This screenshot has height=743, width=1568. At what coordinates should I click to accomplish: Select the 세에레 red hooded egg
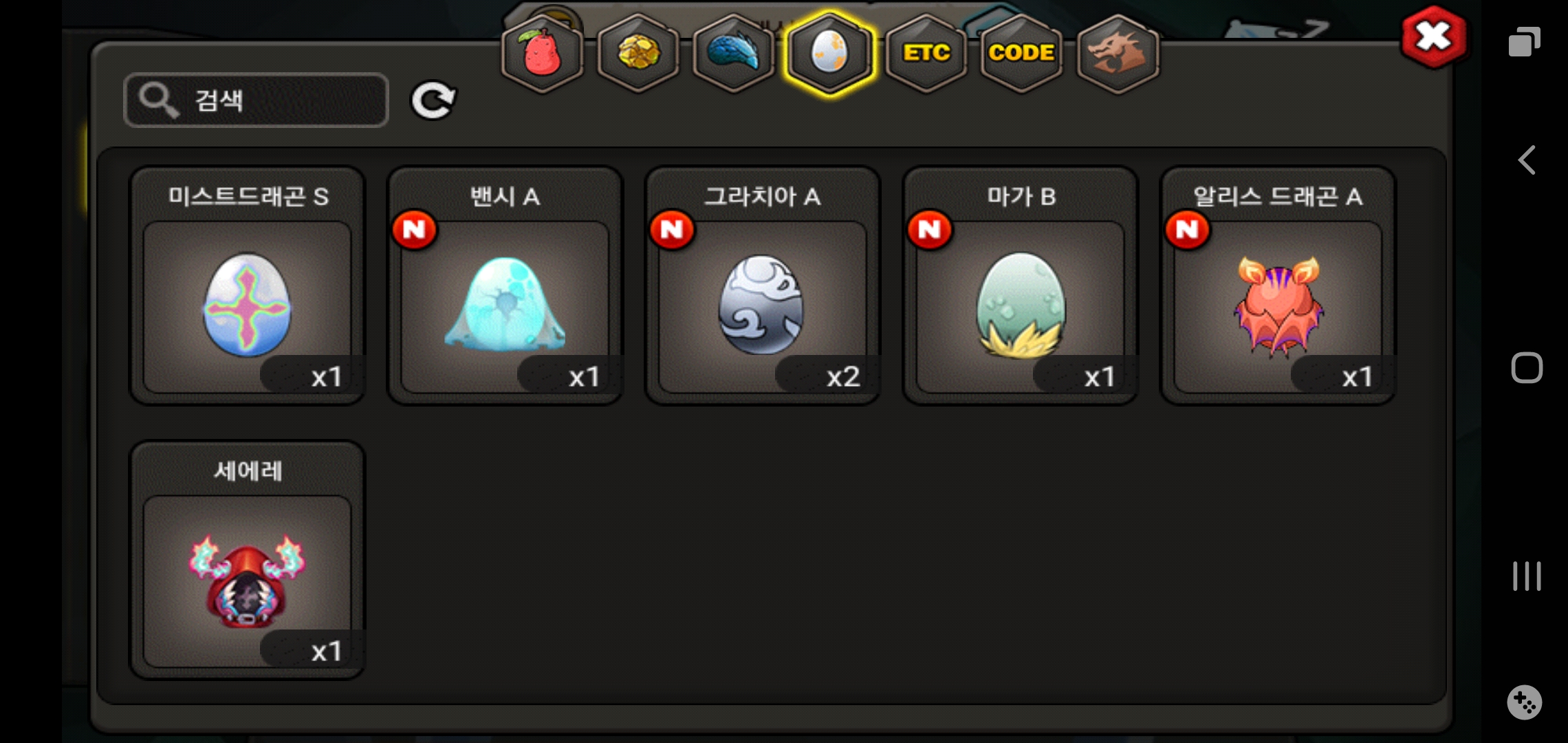tap(248, 561)
